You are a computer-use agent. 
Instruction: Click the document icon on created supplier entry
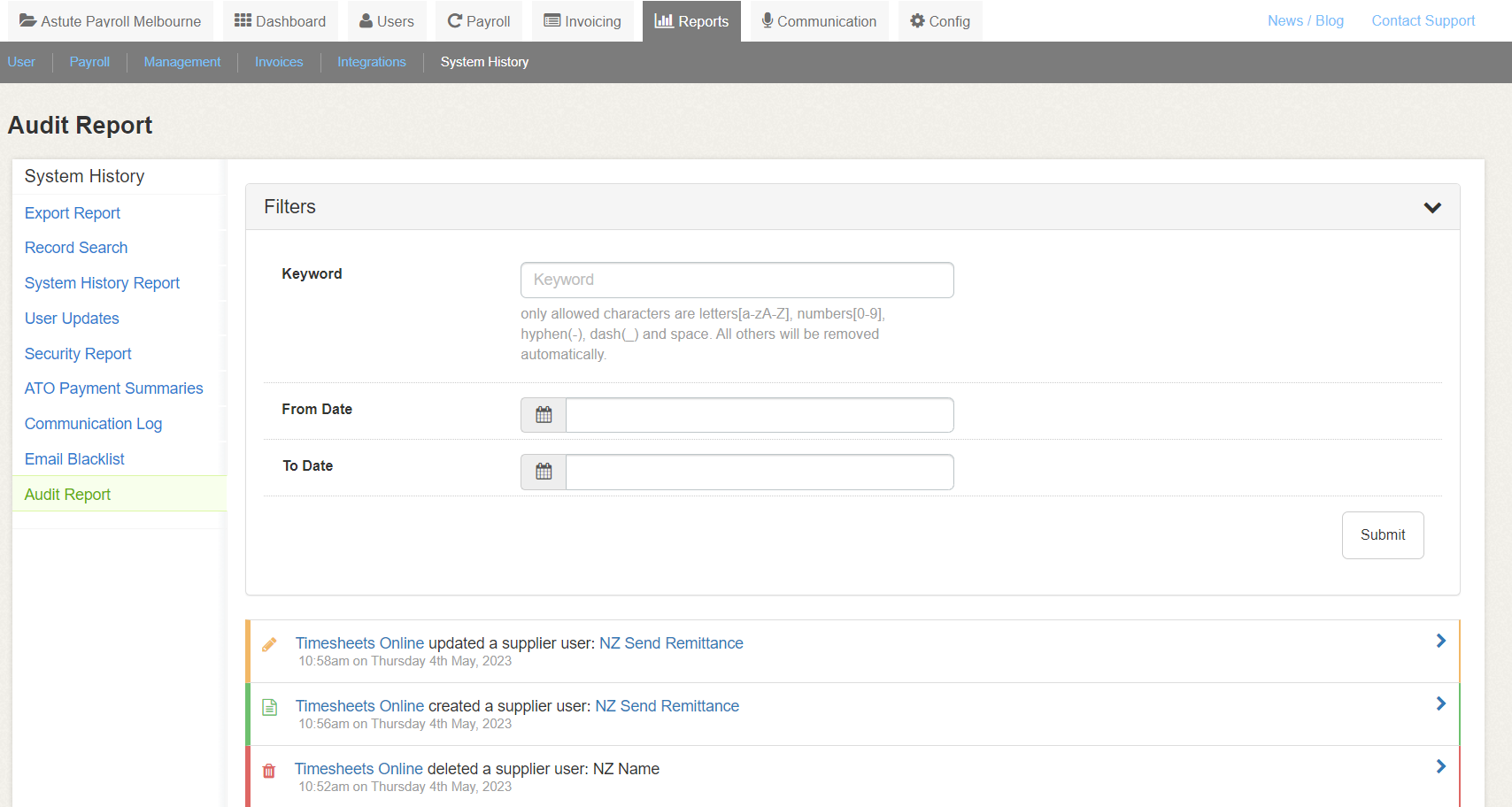270,707
